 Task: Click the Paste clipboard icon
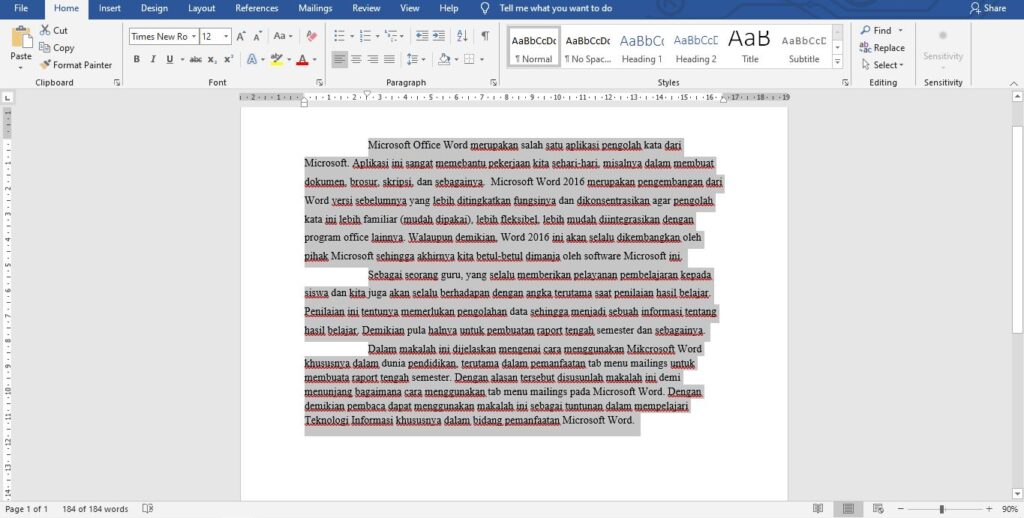tap(21, 38)
